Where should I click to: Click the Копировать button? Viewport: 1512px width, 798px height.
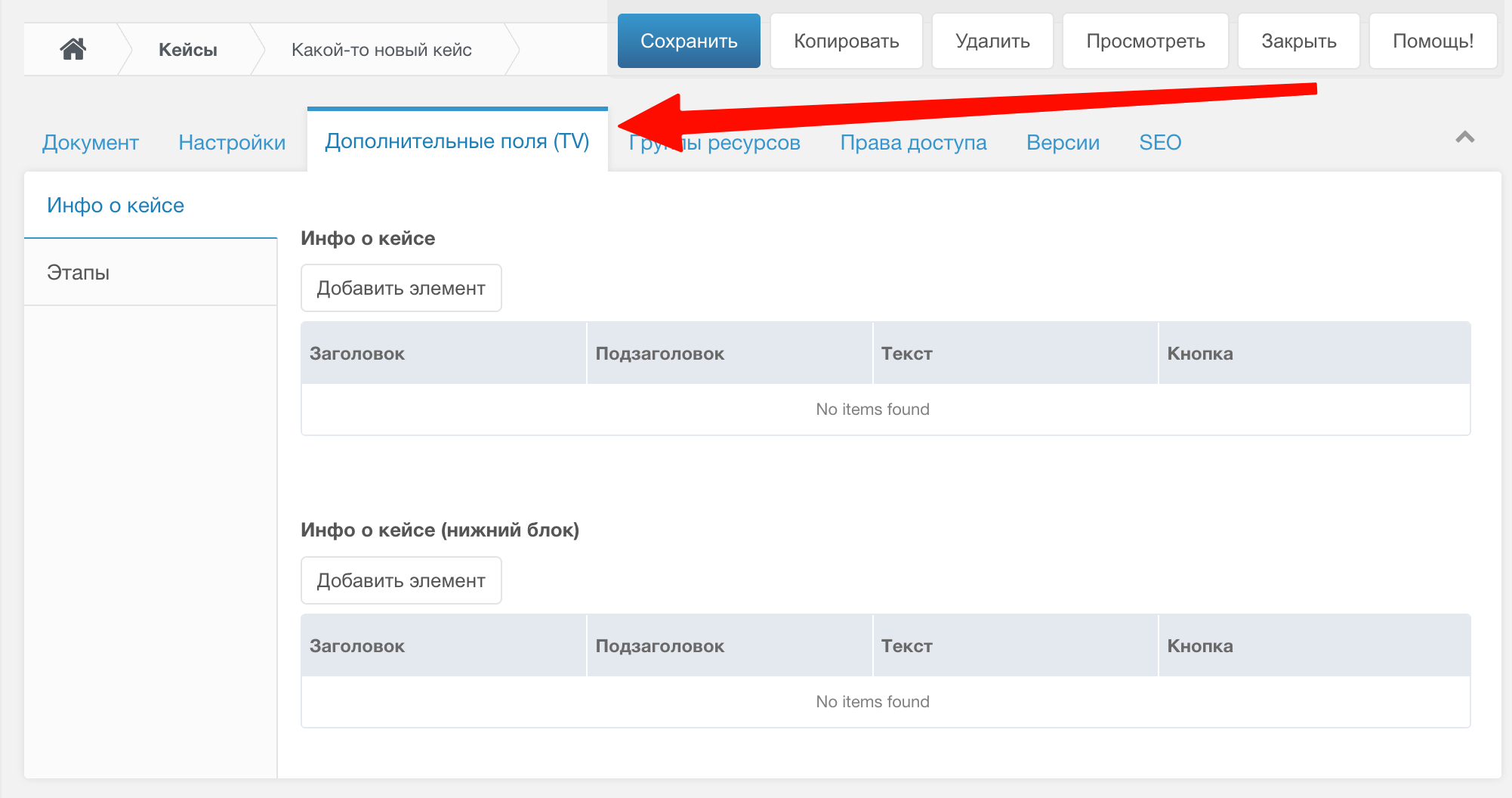point(846,42)
